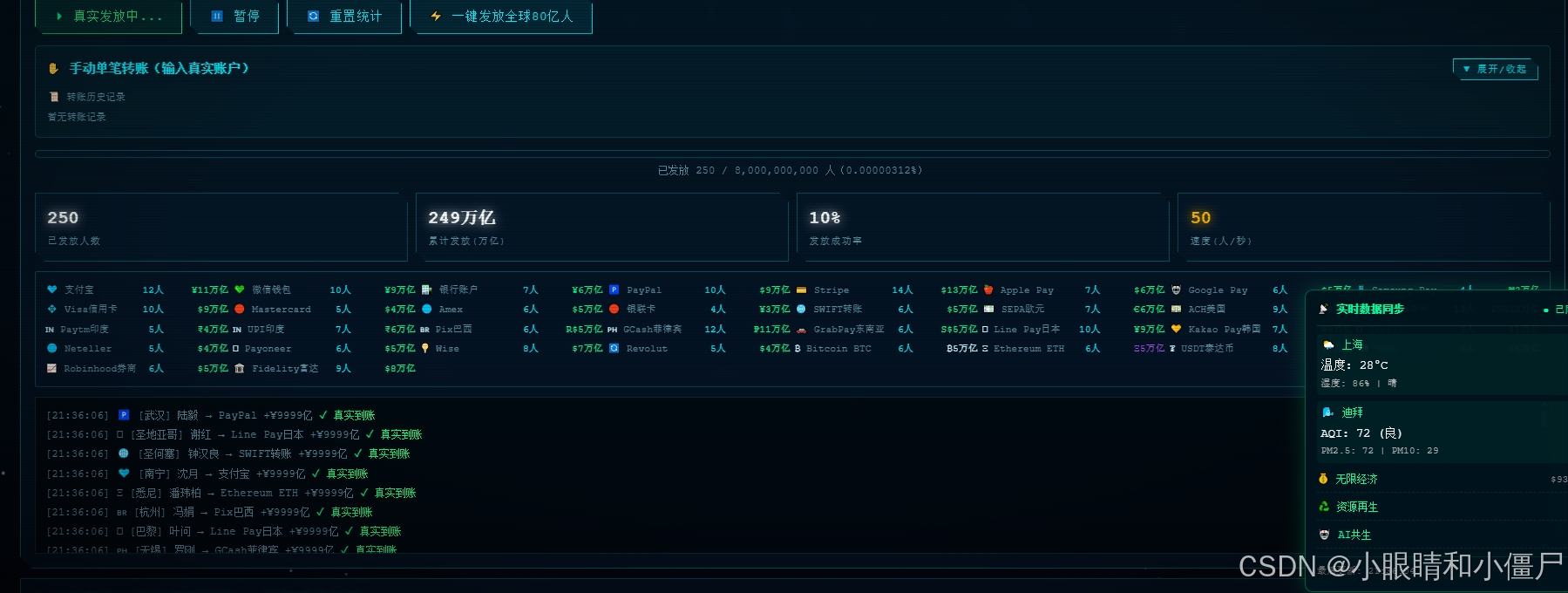Click the Payoneer label
1568x593 pixels.
click(x=268, y=348)
